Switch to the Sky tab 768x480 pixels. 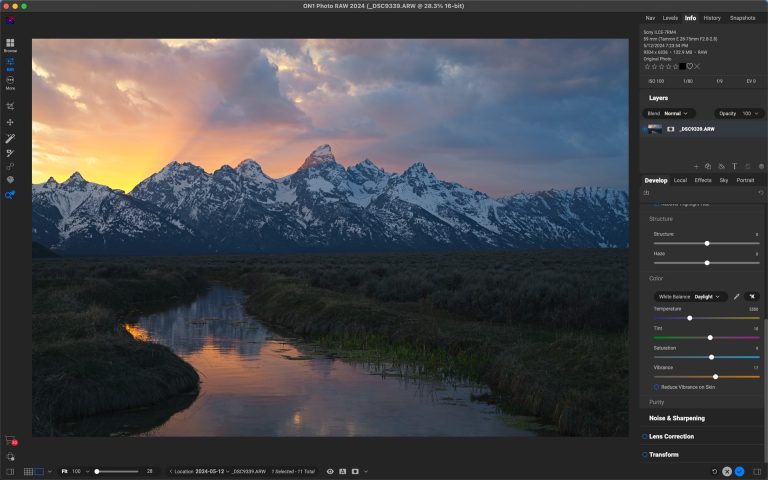723,180
